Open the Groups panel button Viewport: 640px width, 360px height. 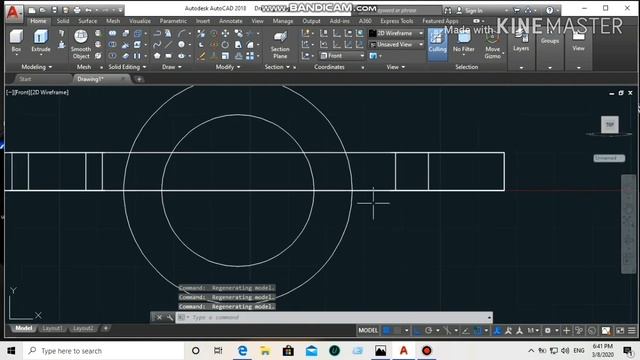coord(550,41)
